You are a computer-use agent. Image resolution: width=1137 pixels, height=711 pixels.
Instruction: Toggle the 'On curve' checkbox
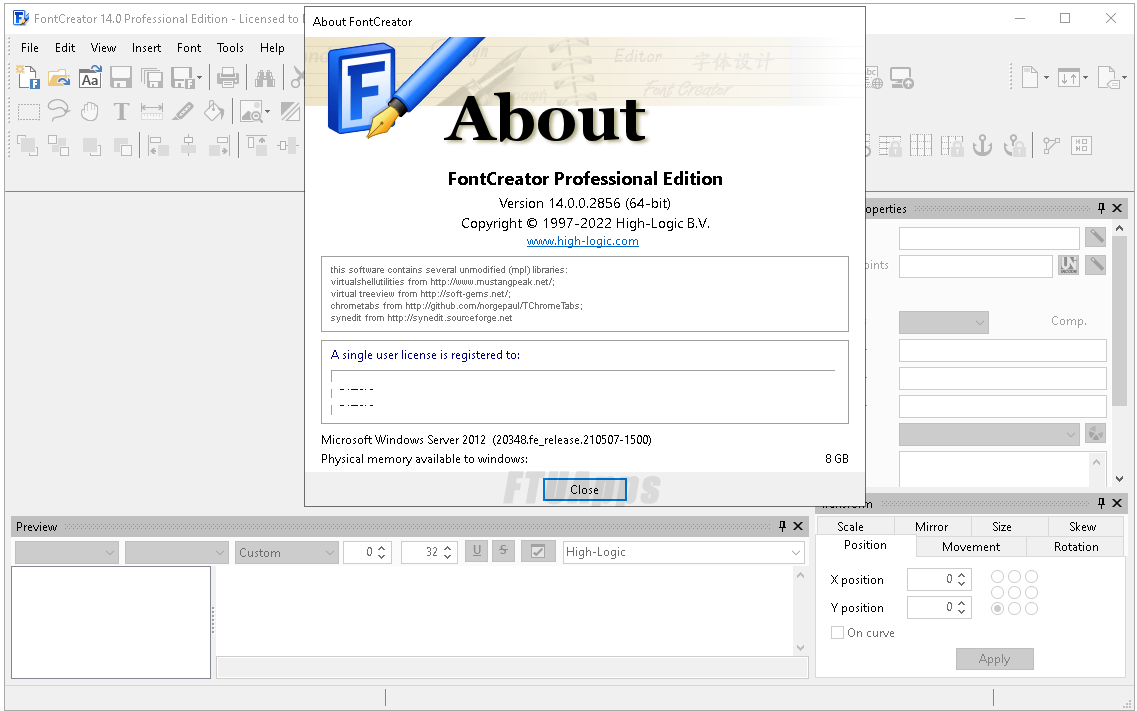[x=837, y=633]
